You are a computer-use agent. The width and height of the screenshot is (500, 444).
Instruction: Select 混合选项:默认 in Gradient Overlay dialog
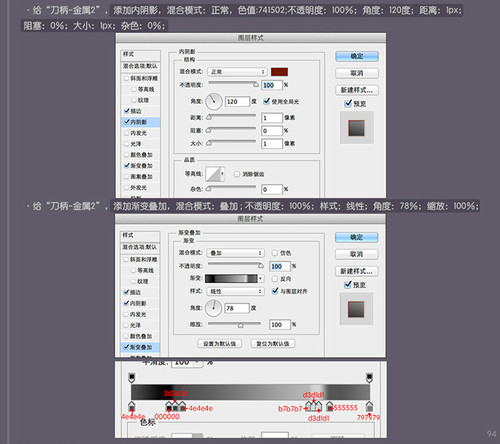(140, 247)
